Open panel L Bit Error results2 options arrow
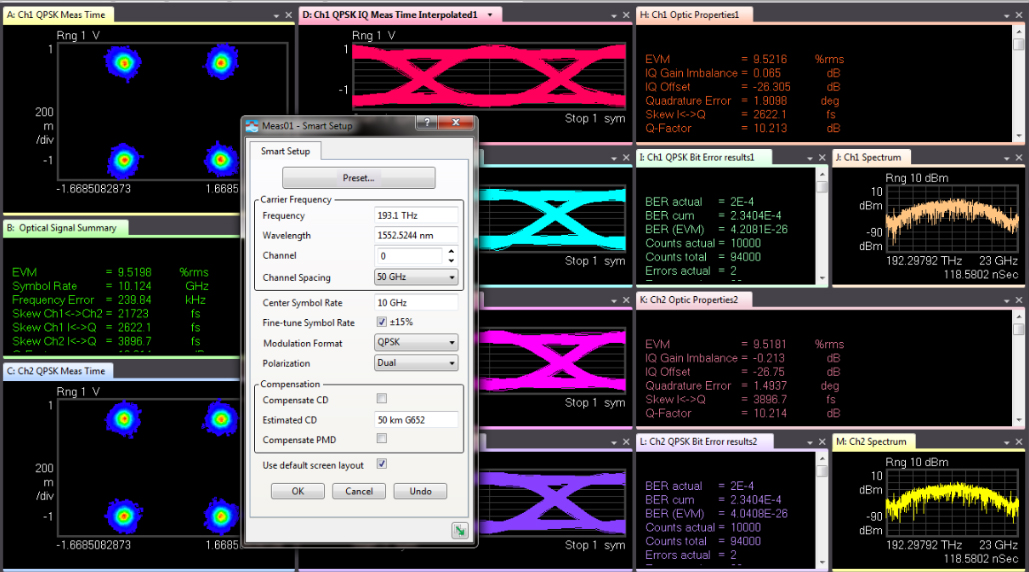Image resolution: width=1029 pixels, height=572 pixels. point(810,442)
